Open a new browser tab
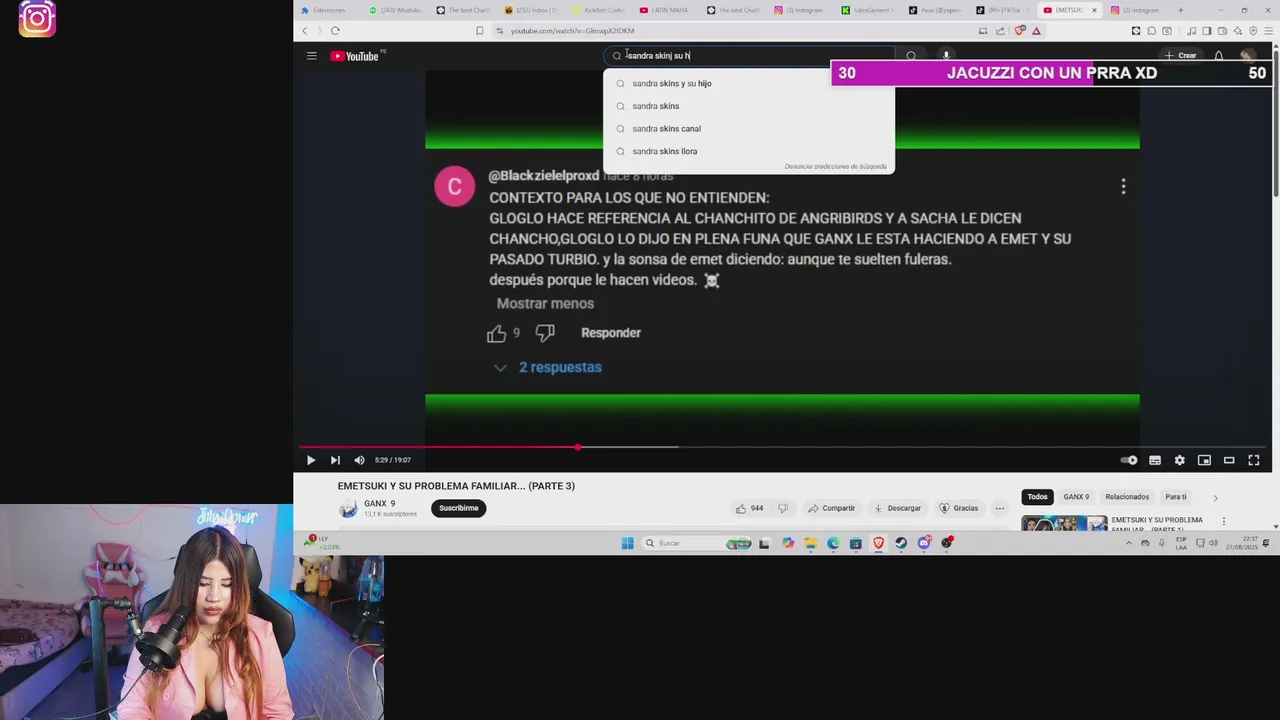 click(x=1180, y=10)
